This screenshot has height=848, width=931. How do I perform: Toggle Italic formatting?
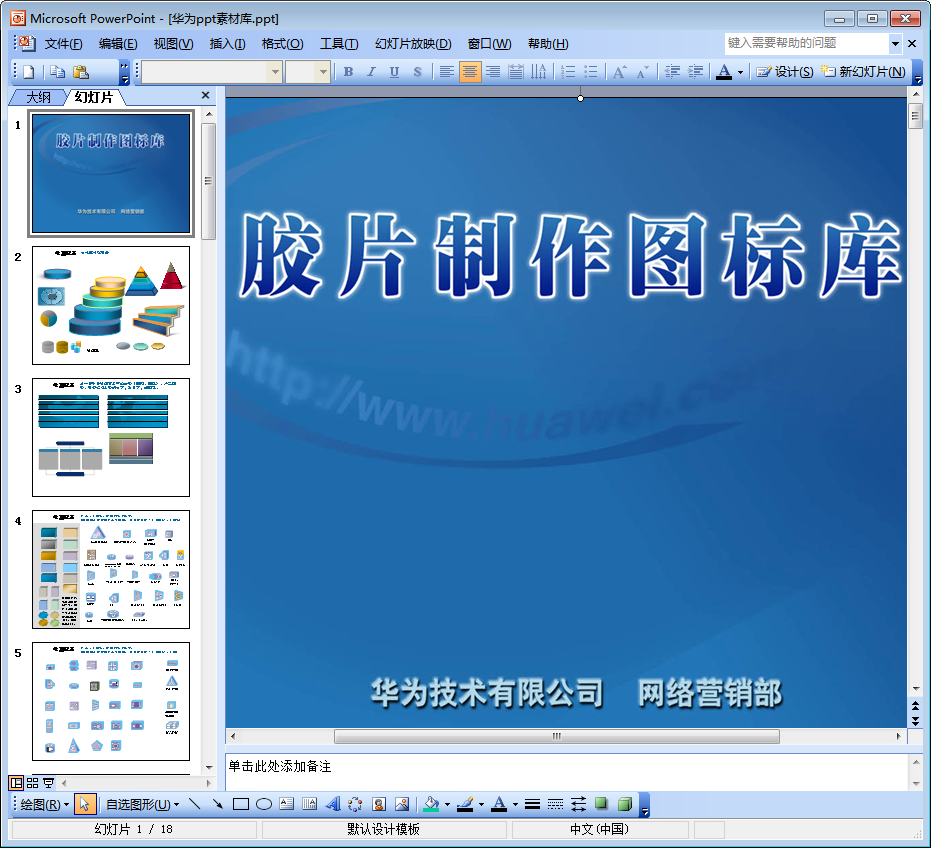tap(371, 72)
